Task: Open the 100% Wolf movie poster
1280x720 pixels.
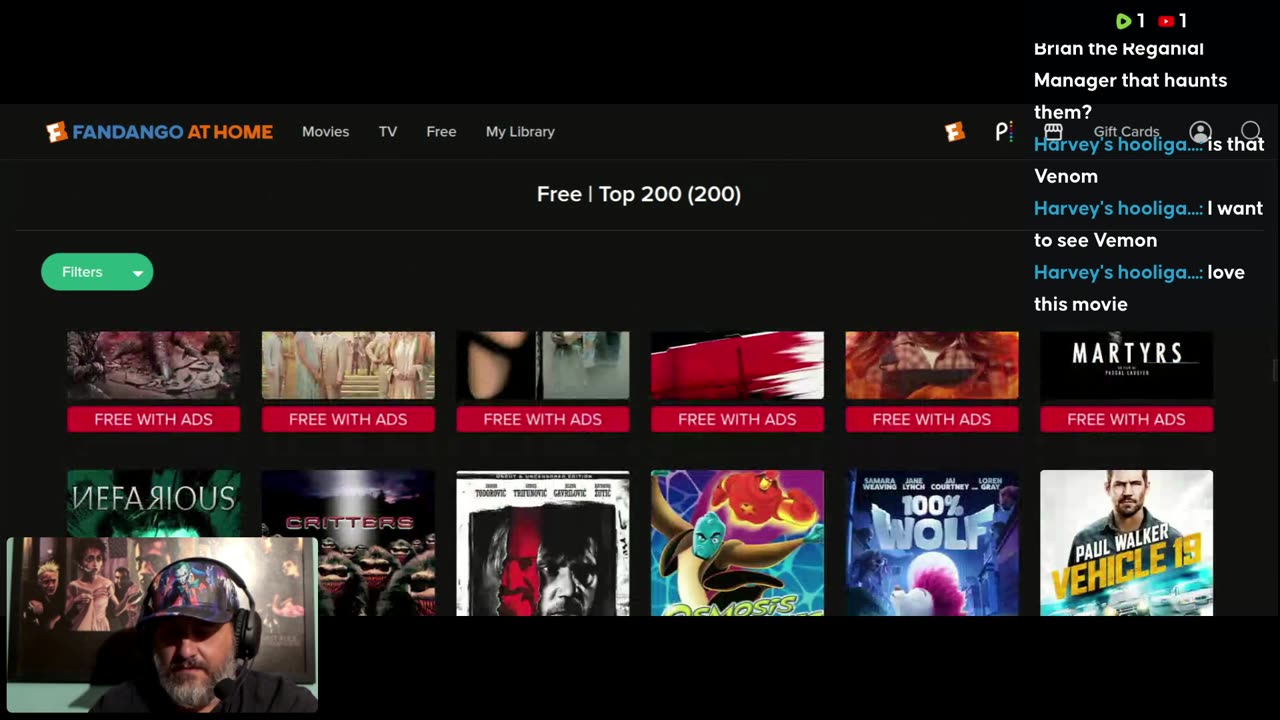Action: click(932, 543)
